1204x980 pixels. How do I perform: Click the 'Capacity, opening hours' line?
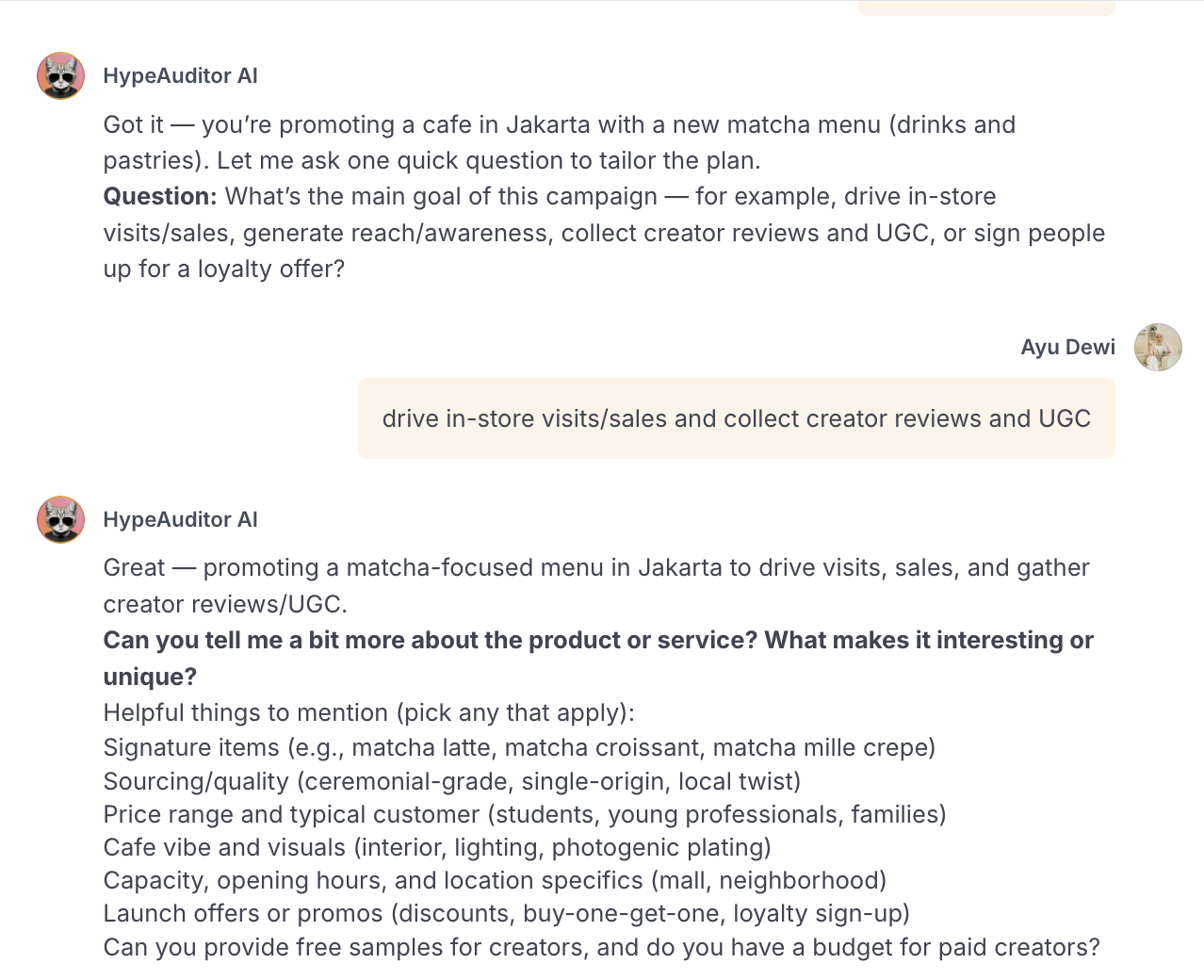click(x=495, y=881)
